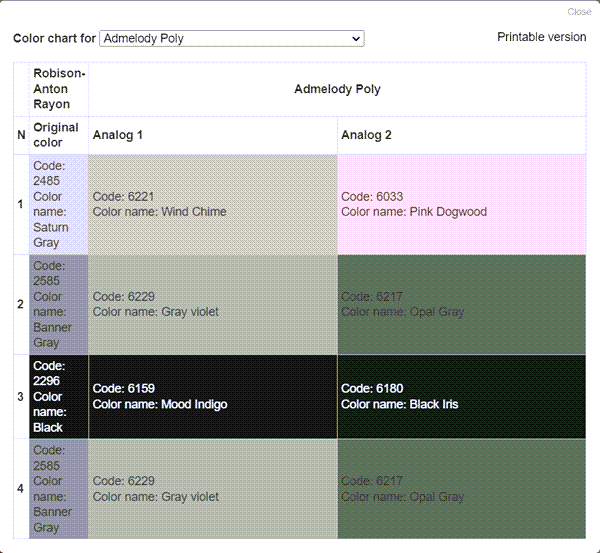Select the Banner Gray 2585 cell in row 2
Screen dimensions: 600x553
[59, 304]
